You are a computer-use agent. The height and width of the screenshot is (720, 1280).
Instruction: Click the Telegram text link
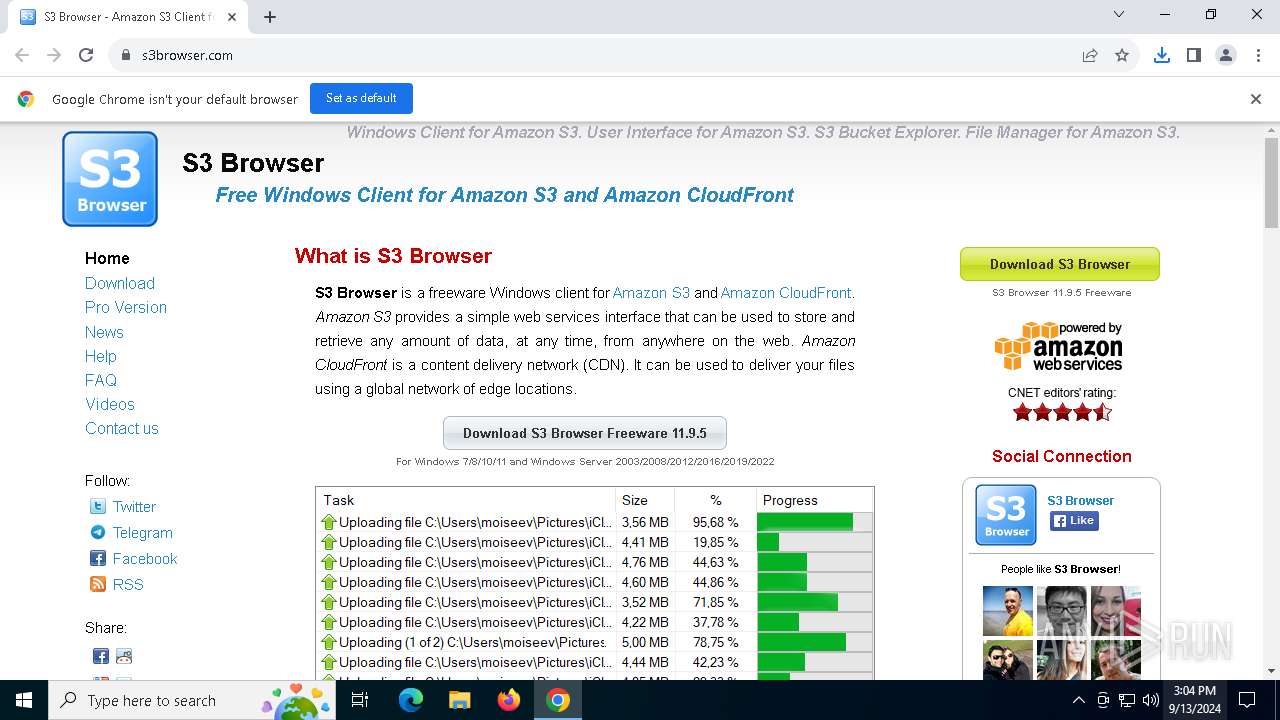(x=143, y=533)
